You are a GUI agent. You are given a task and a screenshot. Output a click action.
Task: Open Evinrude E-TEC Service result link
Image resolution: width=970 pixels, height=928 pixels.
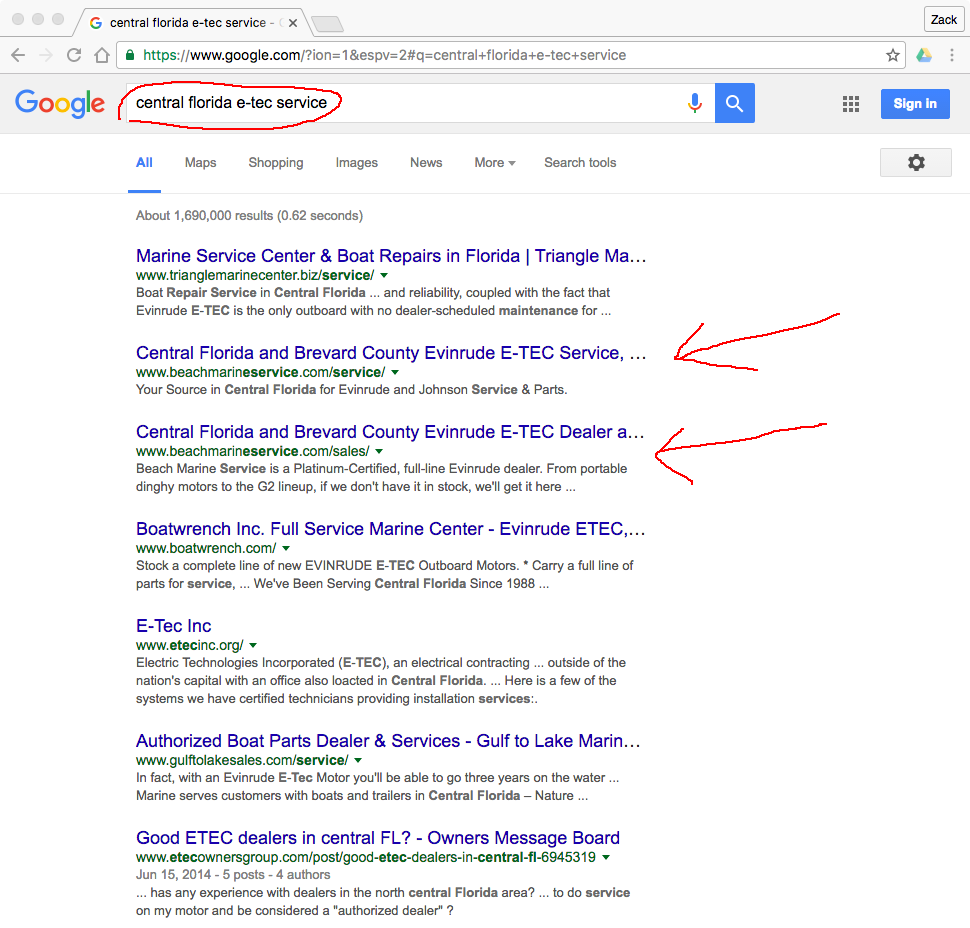(391, 353)
